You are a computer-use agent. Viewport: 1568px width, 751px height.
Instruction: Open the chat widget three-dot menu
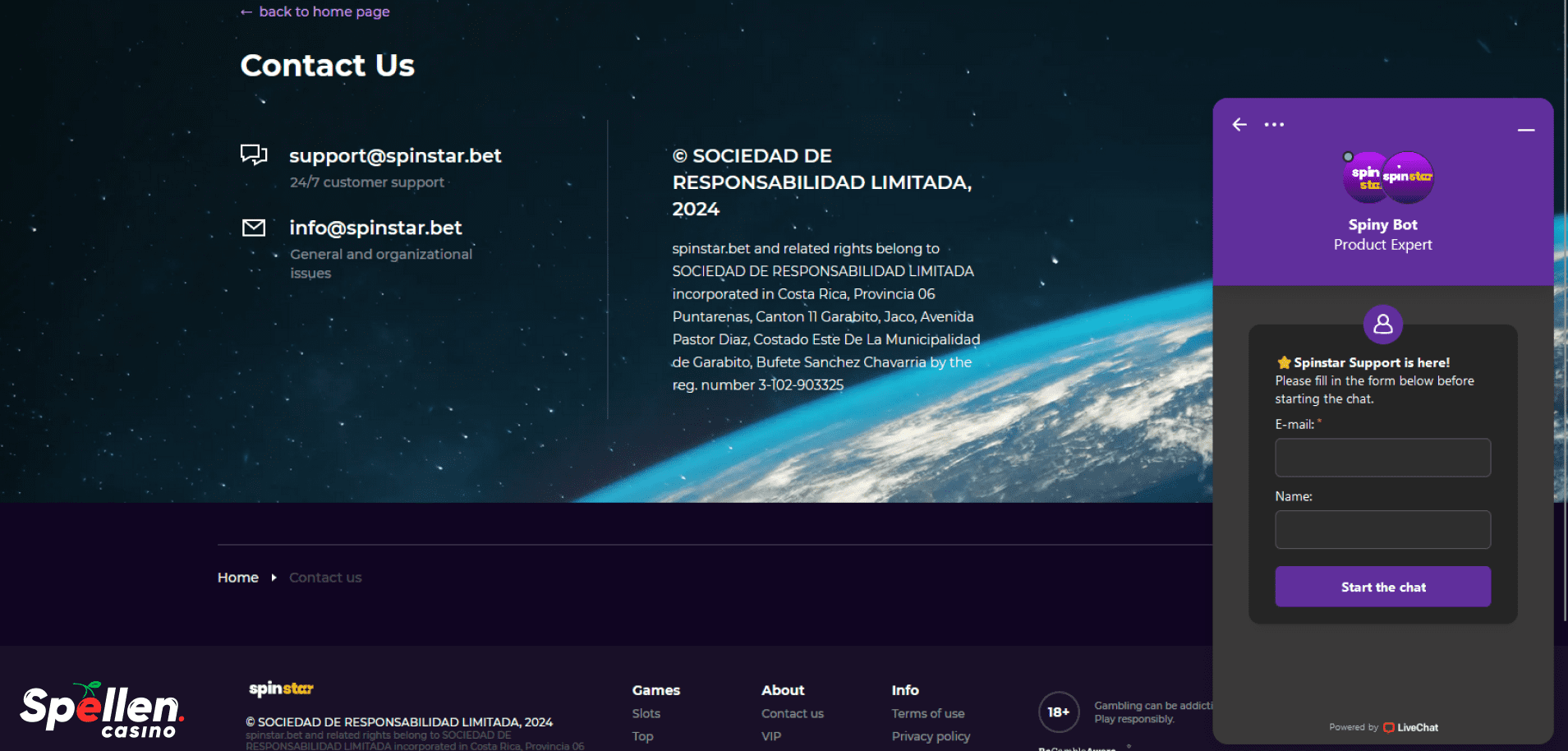pyautogui.click(x=1274, y=124)
